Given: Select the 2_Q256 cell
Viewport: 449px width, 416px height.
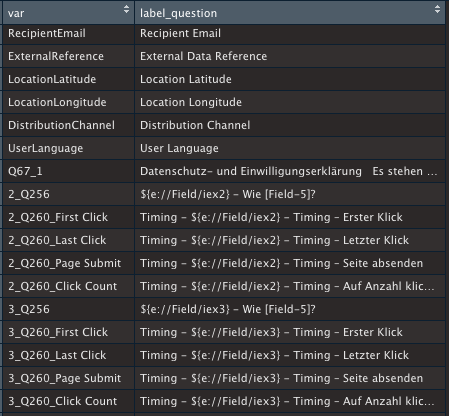Looking at the screenshot, I should coord(69,194).
